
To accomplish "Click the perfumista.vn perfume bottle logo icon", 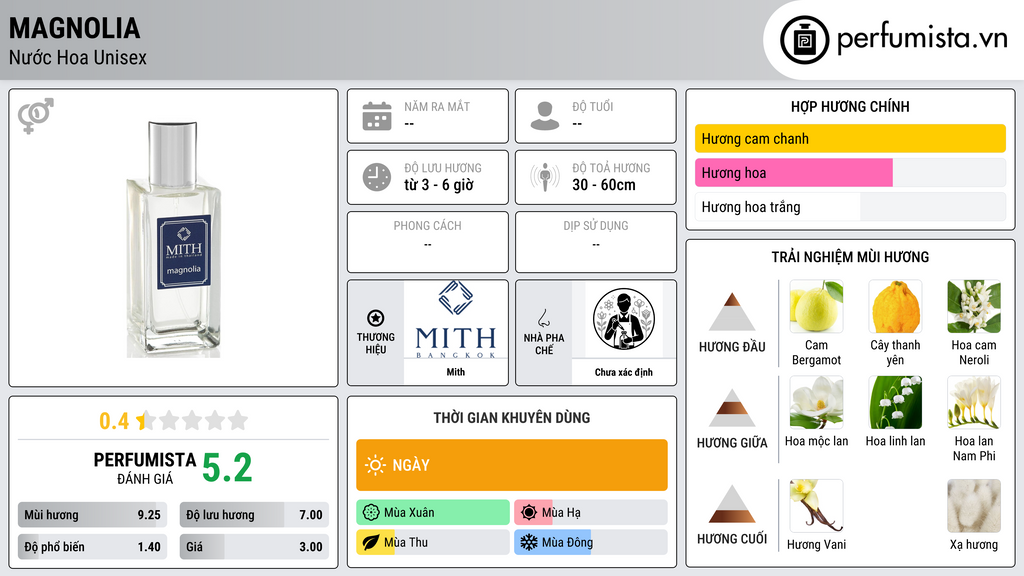I will (804, 40).
